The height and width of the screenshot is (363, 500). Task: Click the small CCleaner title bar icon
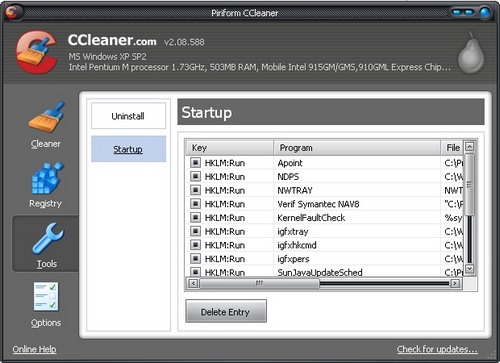tap(12, 12)
